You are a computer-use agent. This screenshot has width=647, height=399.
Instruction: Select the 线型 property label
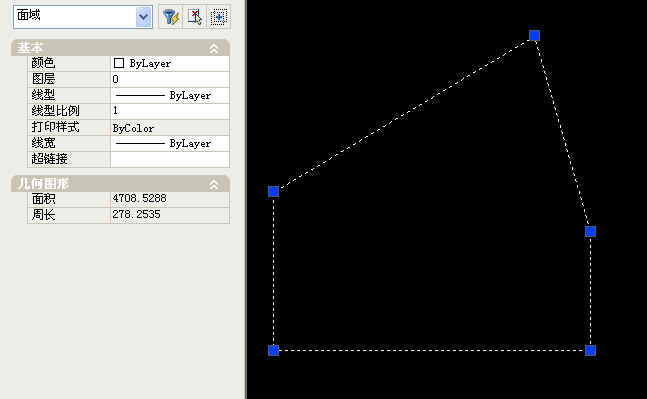[x=43, y=95]
